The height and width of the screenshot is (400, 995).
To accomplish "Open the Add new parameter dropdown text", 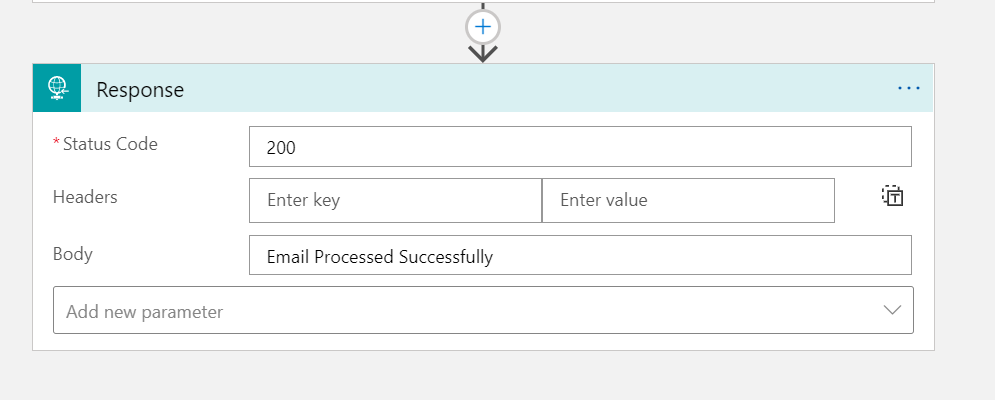I will click(x=145, y=312).
